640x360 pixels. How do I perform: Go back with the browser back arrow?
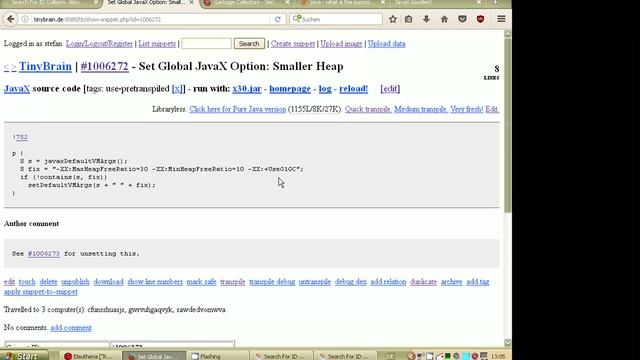(x=11, y=19)
